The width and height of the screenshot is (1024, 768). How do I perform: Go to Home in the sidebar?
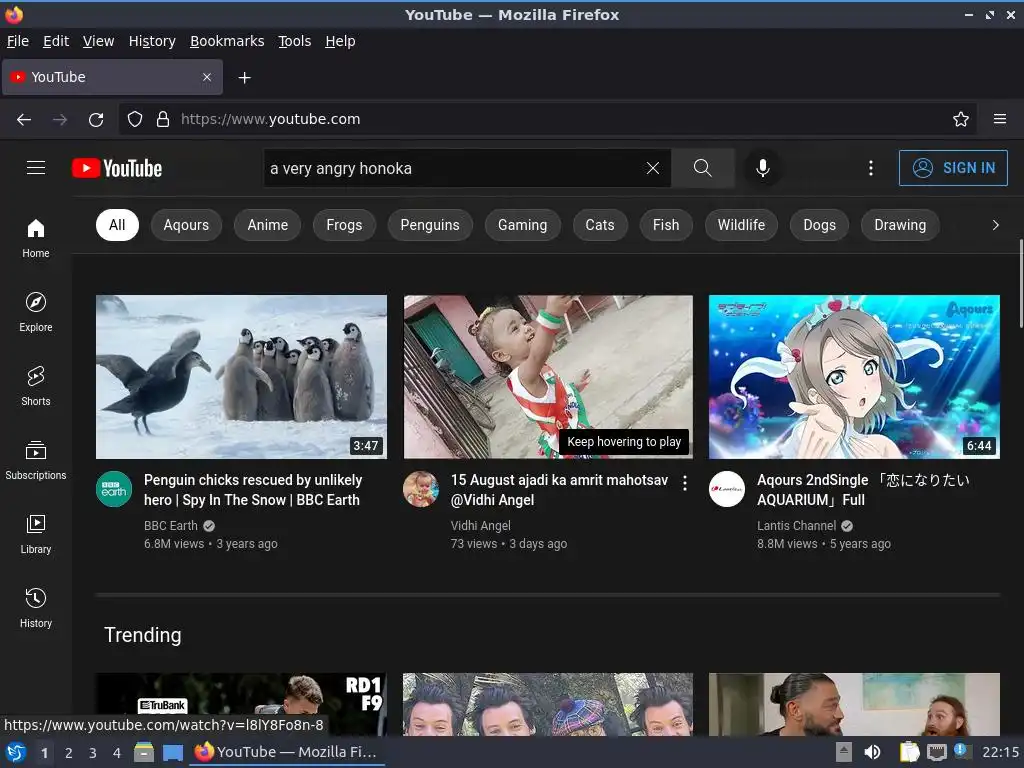click(x=36, y=238)
